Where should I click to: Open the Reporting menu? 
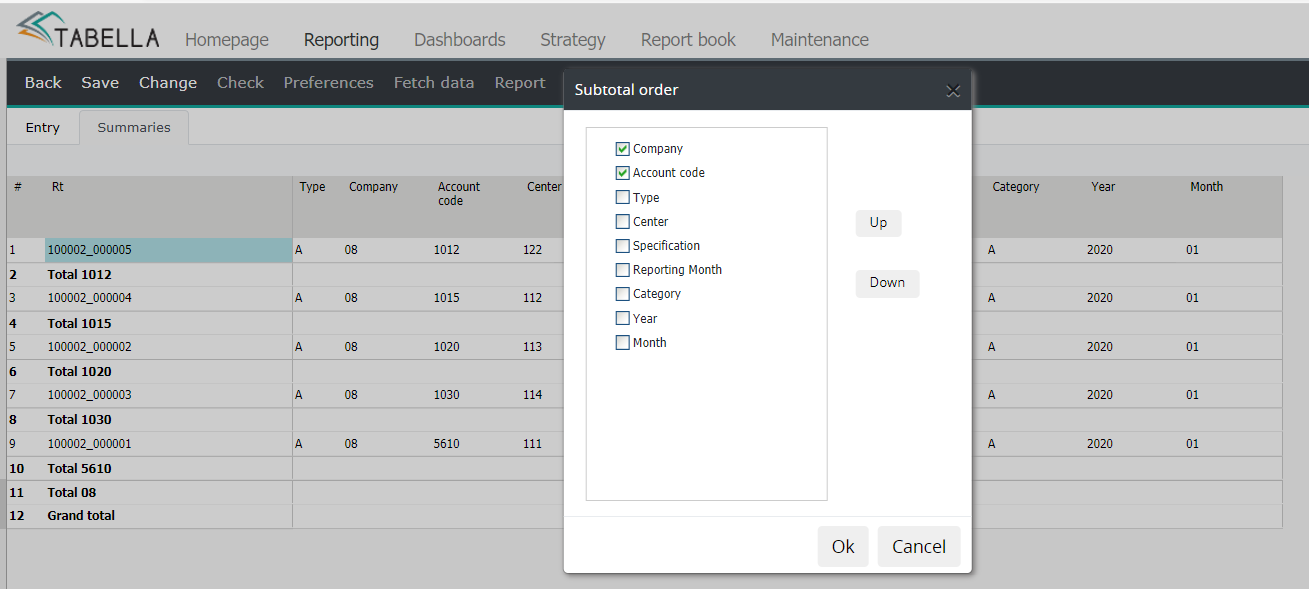341,40
